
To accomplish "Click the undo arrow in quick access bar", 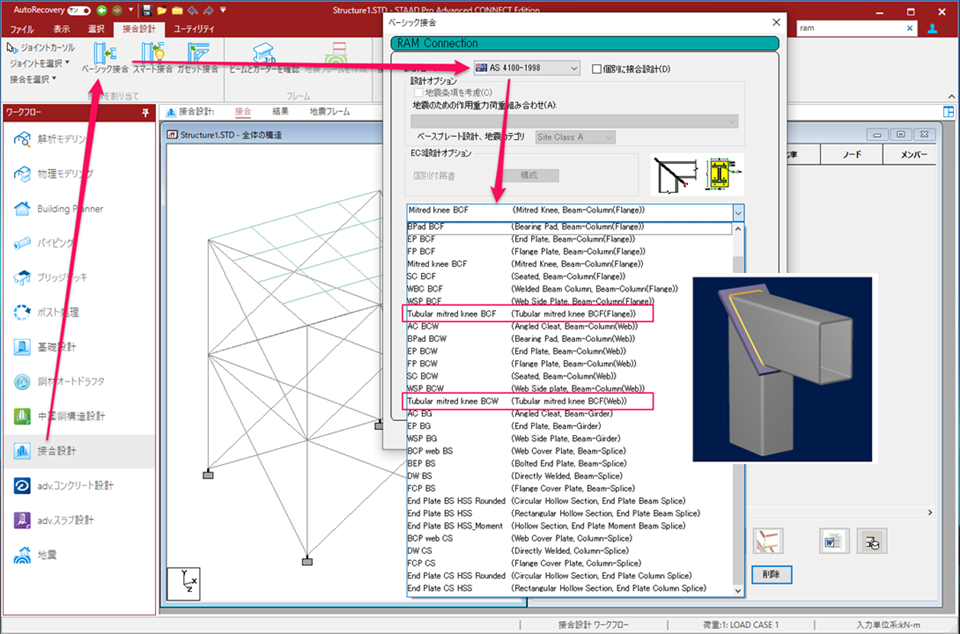I will (193, 10).
